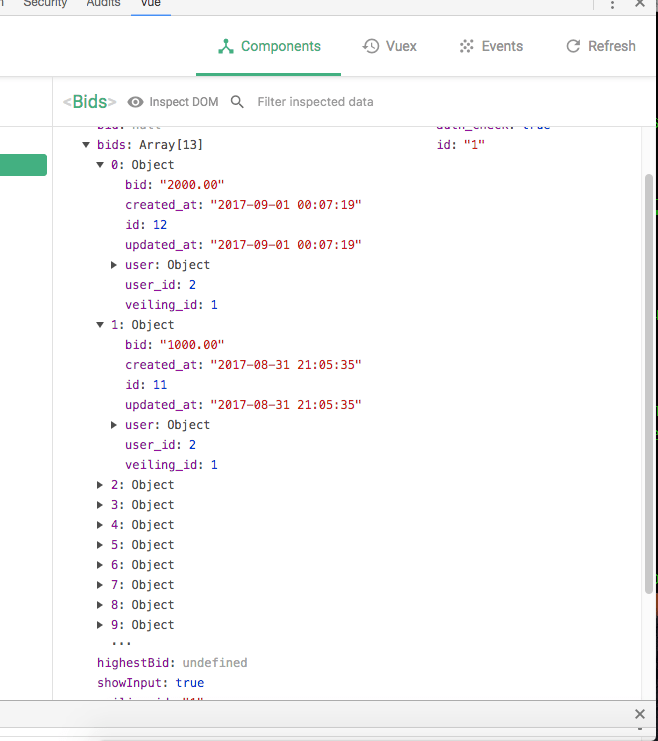The height and width of the screenshot is (741, 658).
Task: Click the Vuex history icon
Action: click(371, 46)
